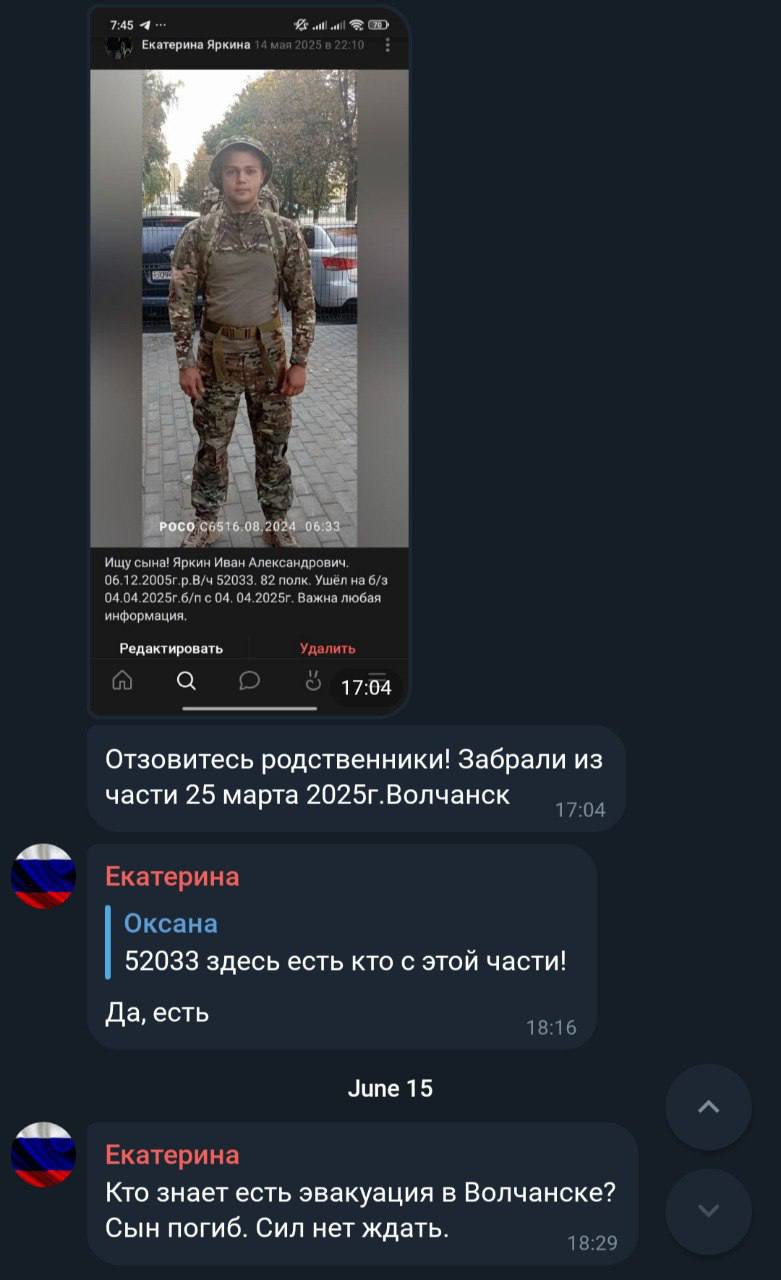
Task: Select the 'Отзовитесь родственники!' message bubble
Action: click(356, 778)
